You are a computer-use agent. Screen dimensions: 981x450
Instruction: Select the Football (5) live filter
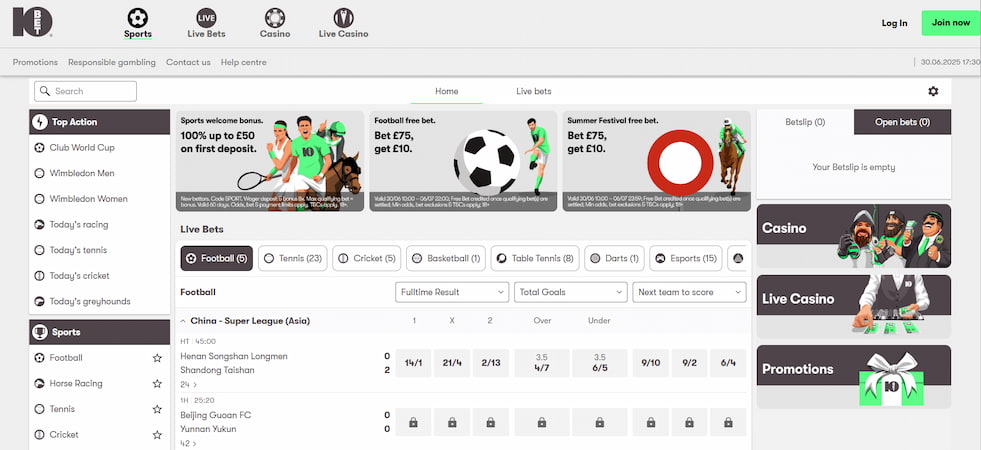(217, 258)
